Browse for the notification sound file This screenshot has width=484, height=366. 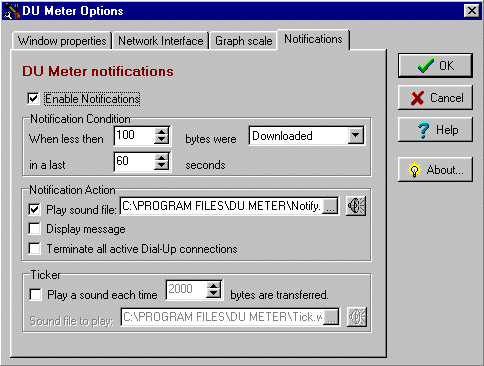click(x=330, y=206)
